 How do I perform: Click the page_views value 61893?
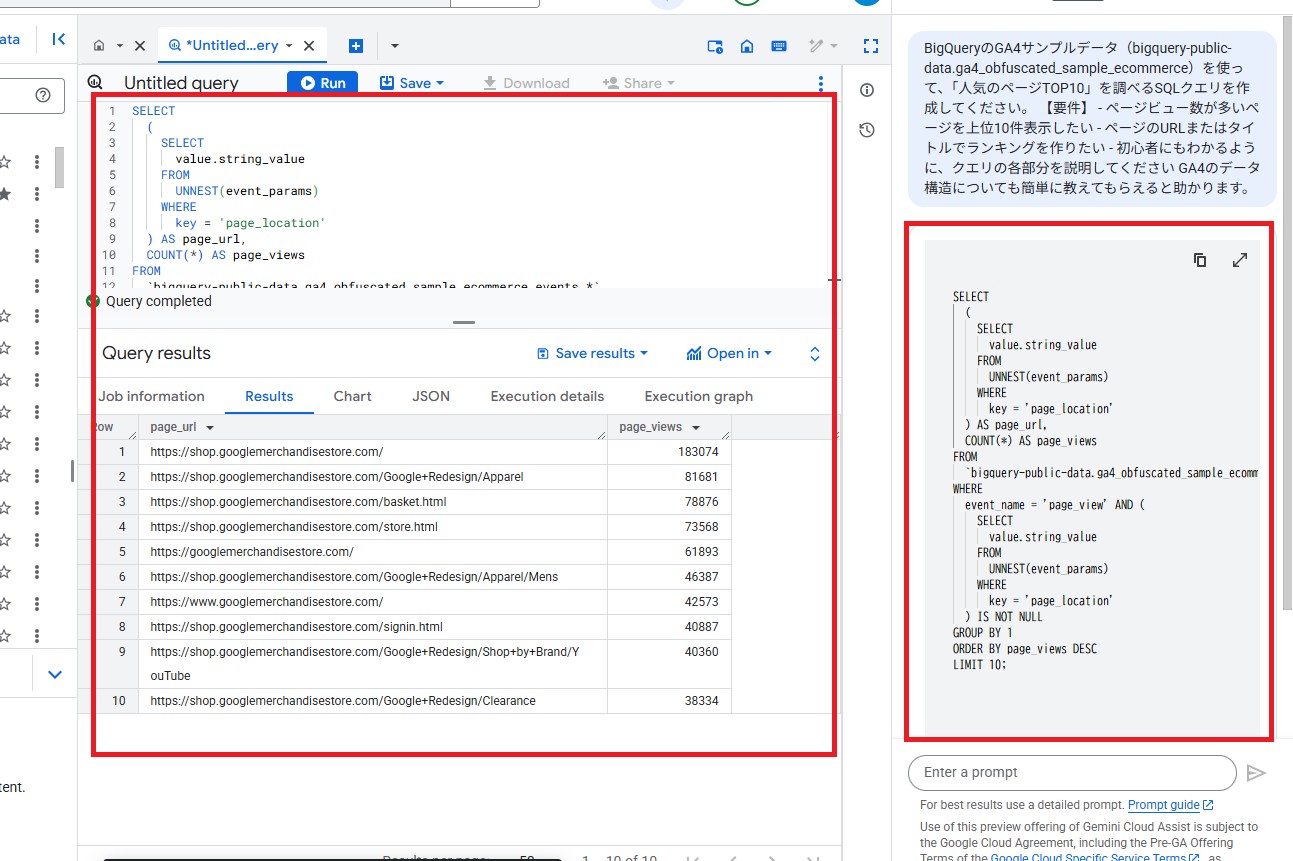(x=701, y=552)
